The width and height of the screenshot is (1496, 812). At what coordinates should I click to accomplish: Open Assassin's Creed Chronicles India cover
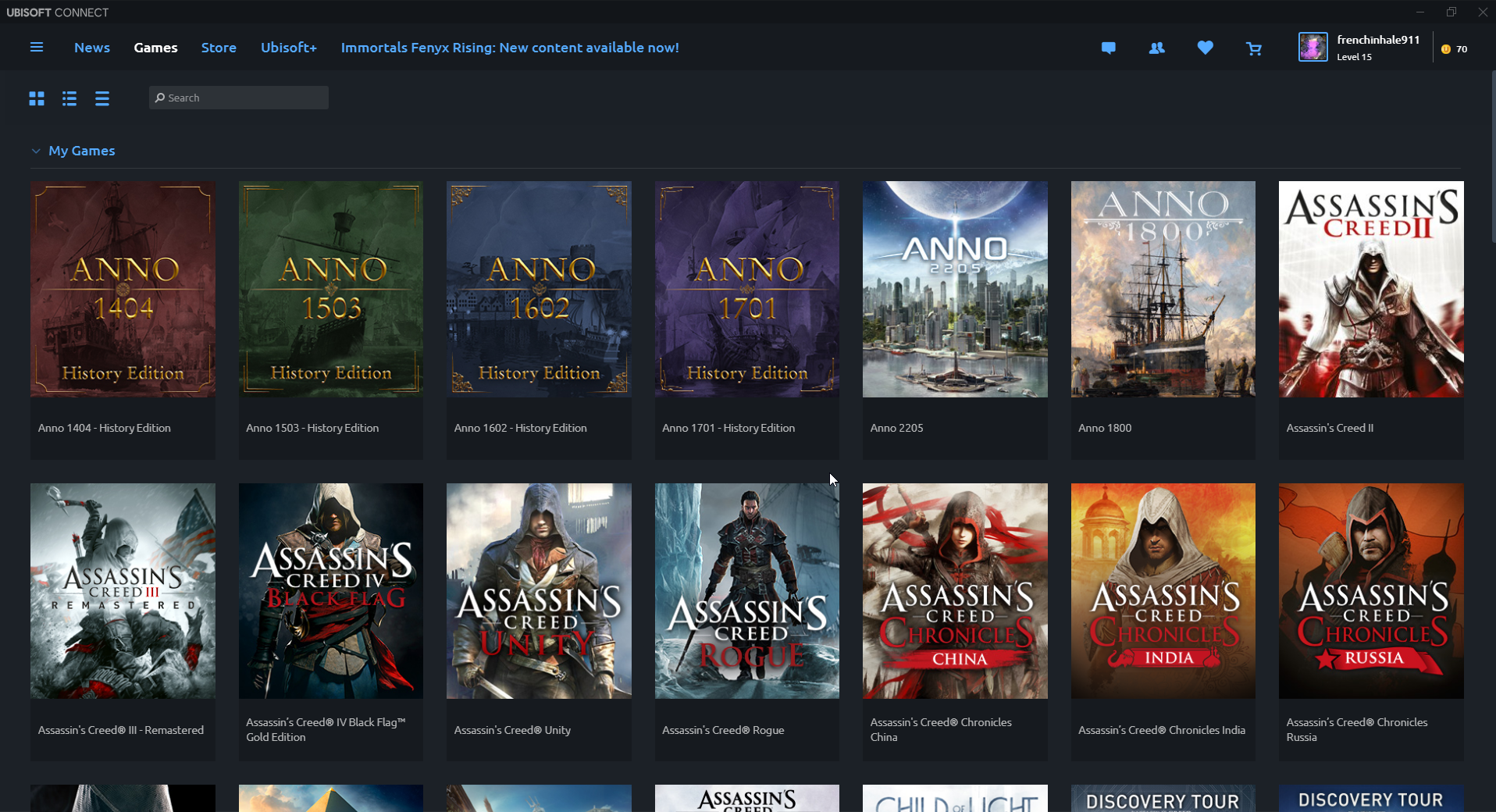[x=1163, y=591]
